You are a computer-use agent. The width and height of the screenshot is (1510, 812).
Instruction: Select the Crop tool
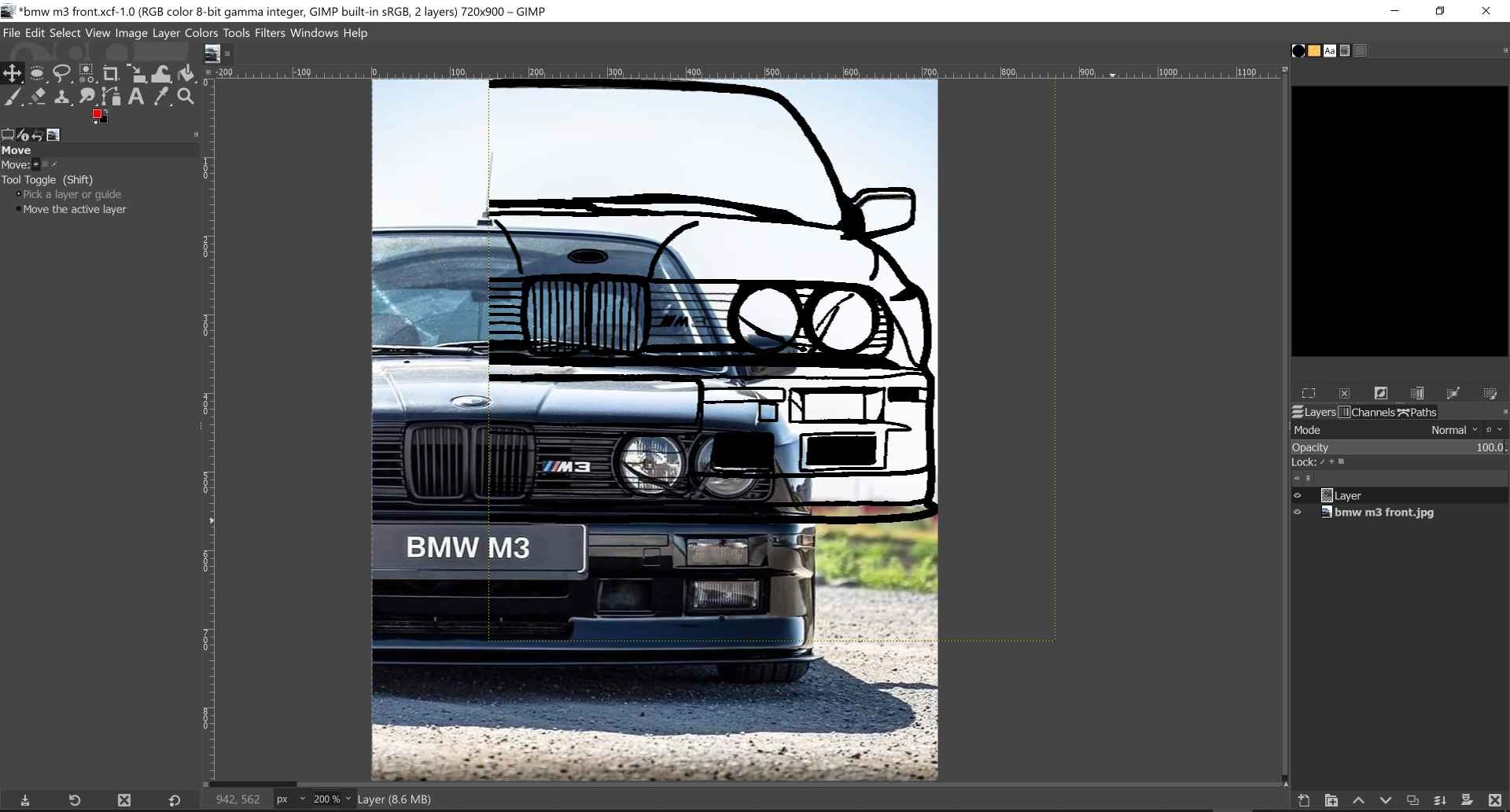[x=111, y=74]
